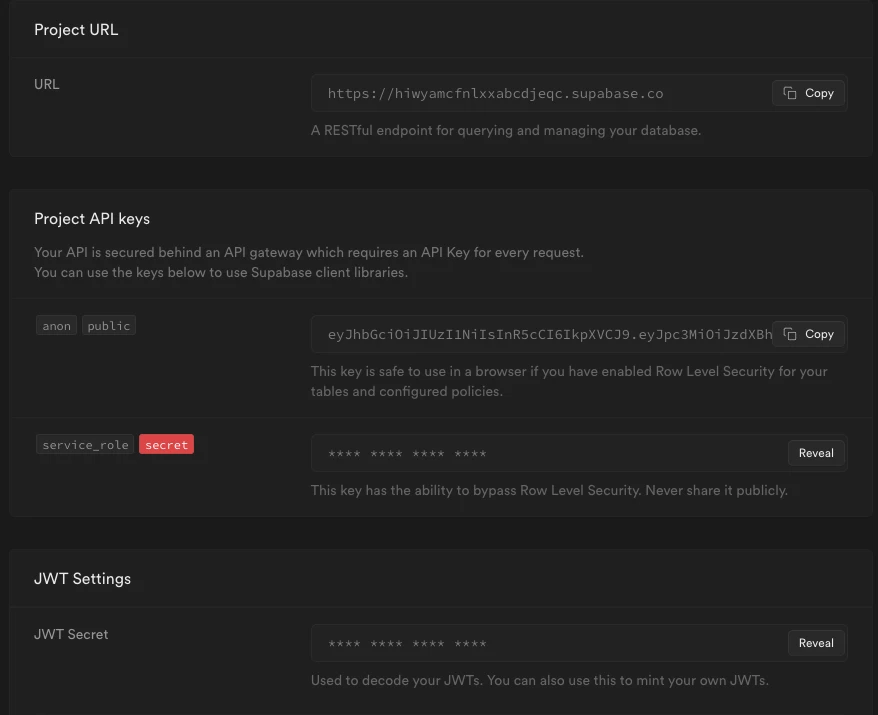Select the Project URL input field
878x715 pixels.
click(520, 93)
